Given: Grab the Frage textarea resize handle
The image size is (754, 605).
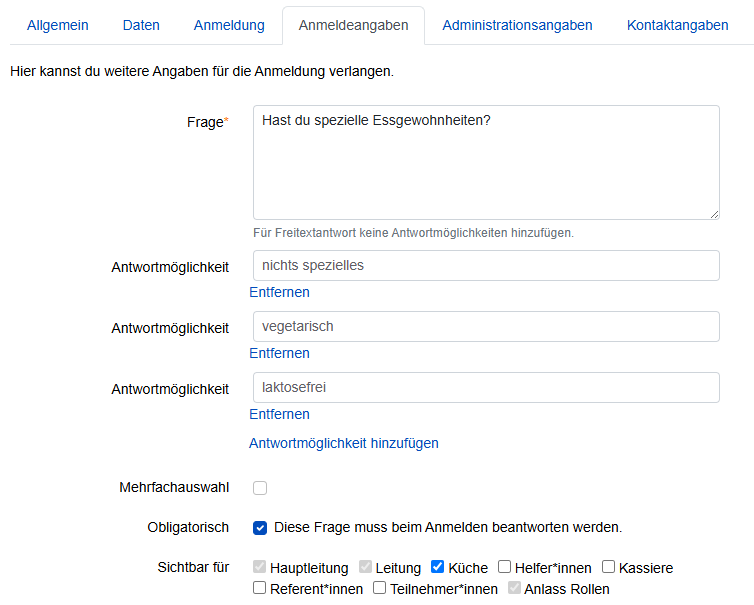Looking at the screenshot, I should (715, 215).
